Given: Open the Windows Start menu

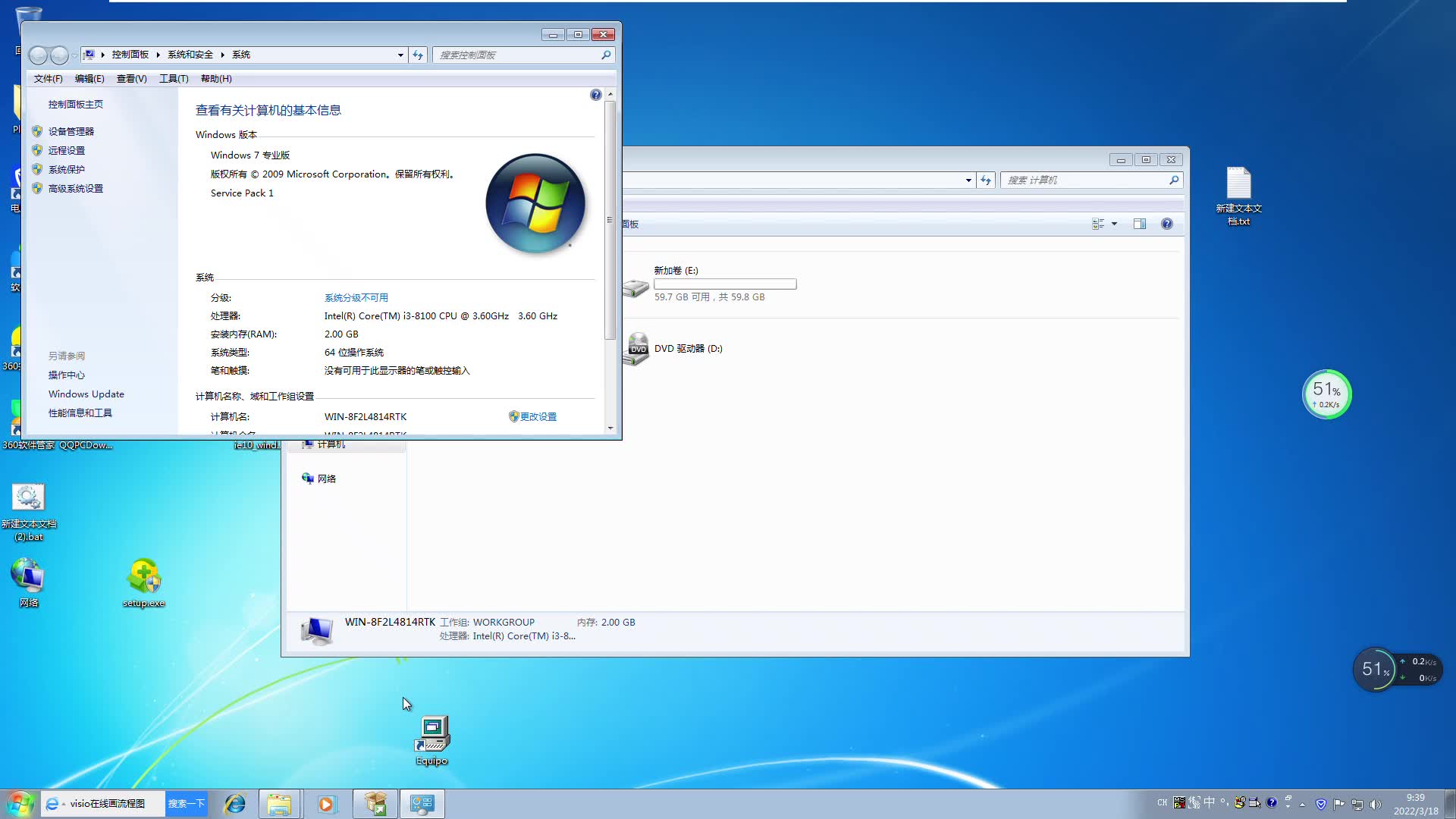Looking at the screenshot, I should (20, 804).
